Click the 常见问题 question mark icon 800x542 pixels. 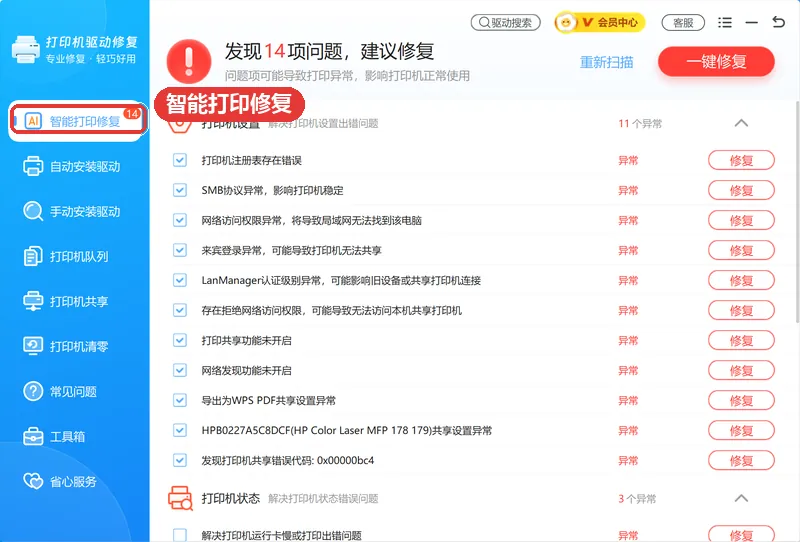coord(33,391)
